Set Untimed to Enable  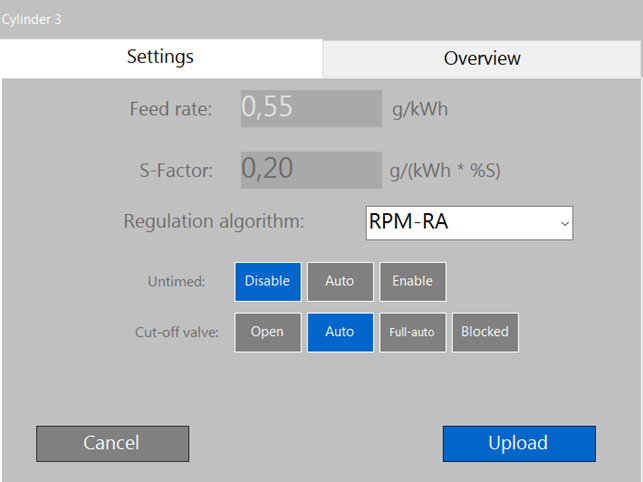tap(412, 282)
